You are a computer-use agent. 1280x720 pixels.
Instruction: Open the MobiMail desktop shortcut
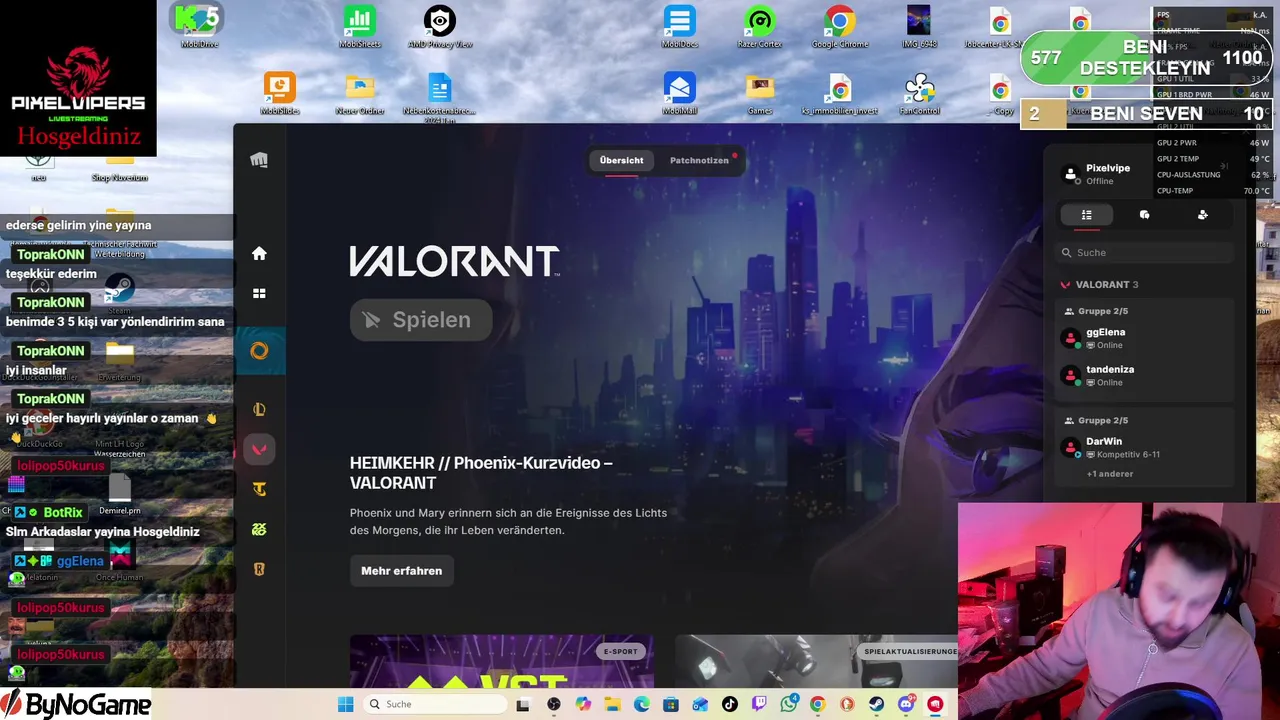(x=679, y=94)
